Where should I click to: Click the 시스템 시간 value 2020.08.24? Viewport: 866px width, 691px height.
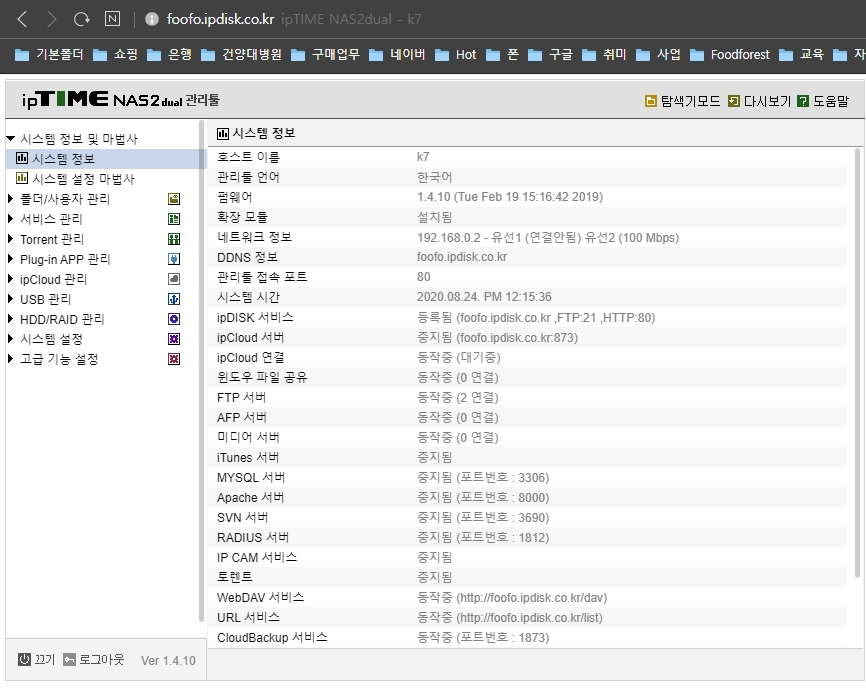tap(484, 297)
